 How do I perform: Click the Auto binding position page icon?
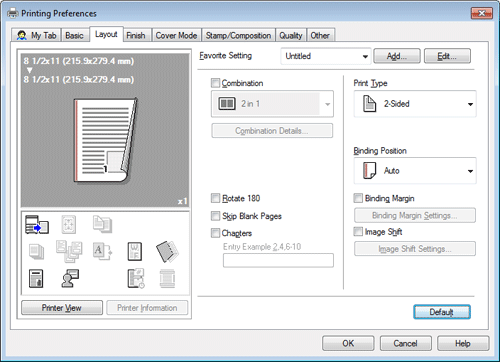369,171
